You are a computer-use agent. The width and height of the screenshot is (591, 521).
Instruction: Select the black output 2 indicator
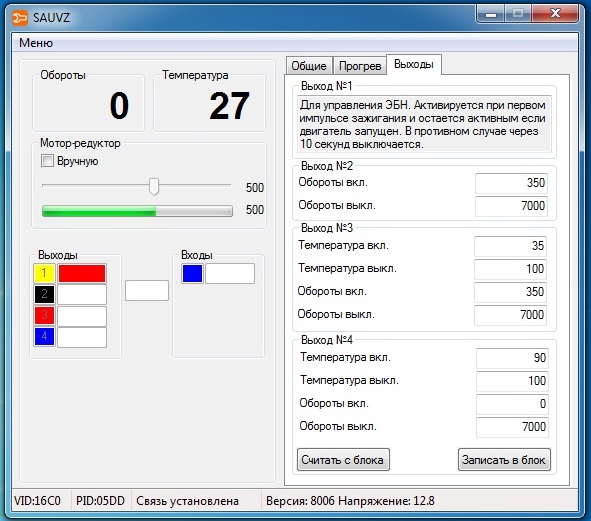coord(44,294)
